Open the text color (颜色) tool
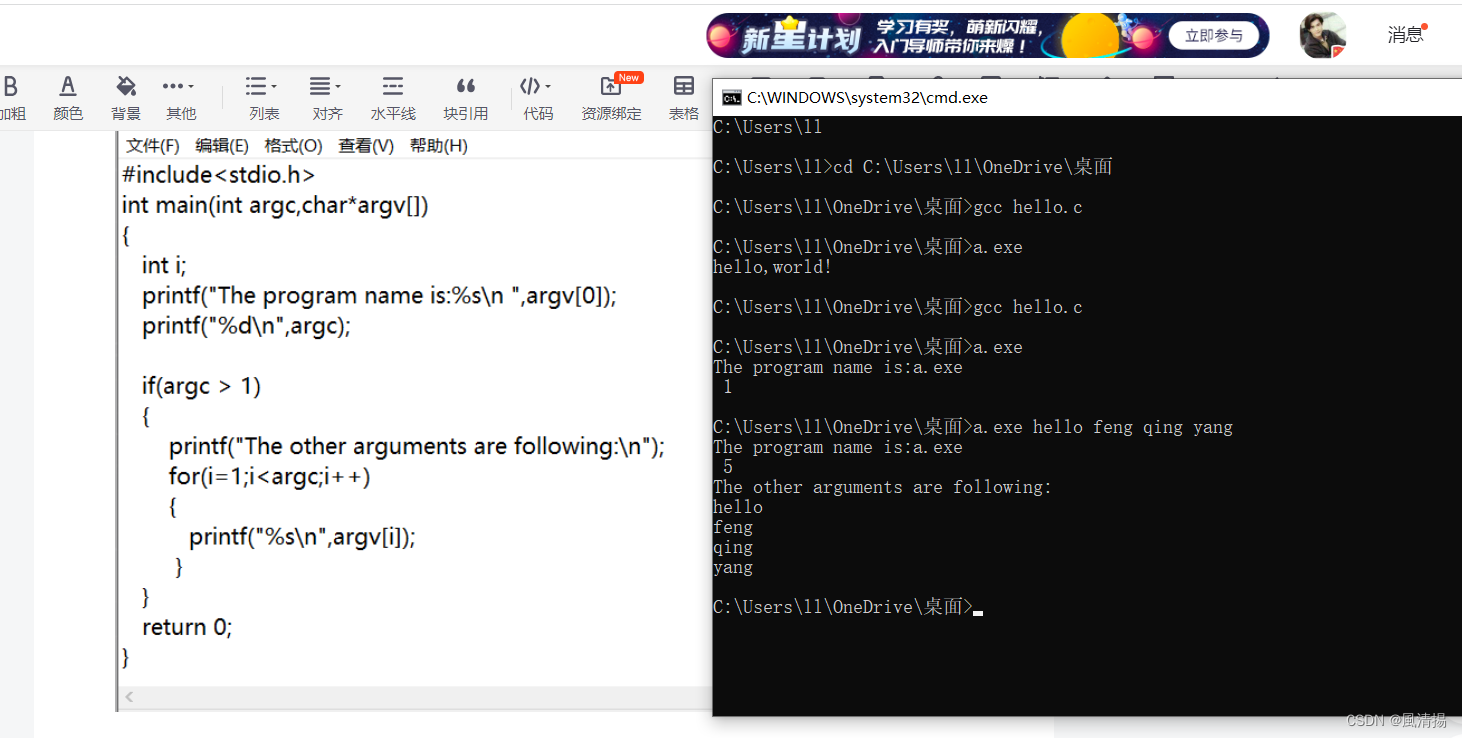 (x=68, y=98)
